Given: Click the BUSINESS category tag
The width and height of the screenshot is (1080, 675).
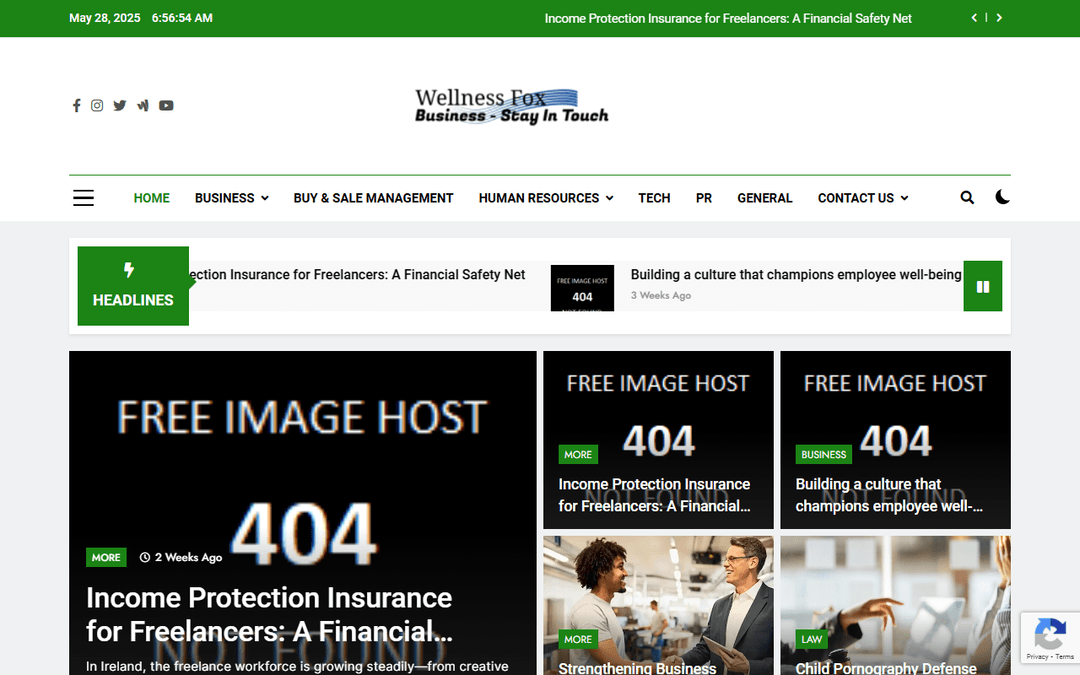Looking at the screenshot, I should tap(823, 454).
